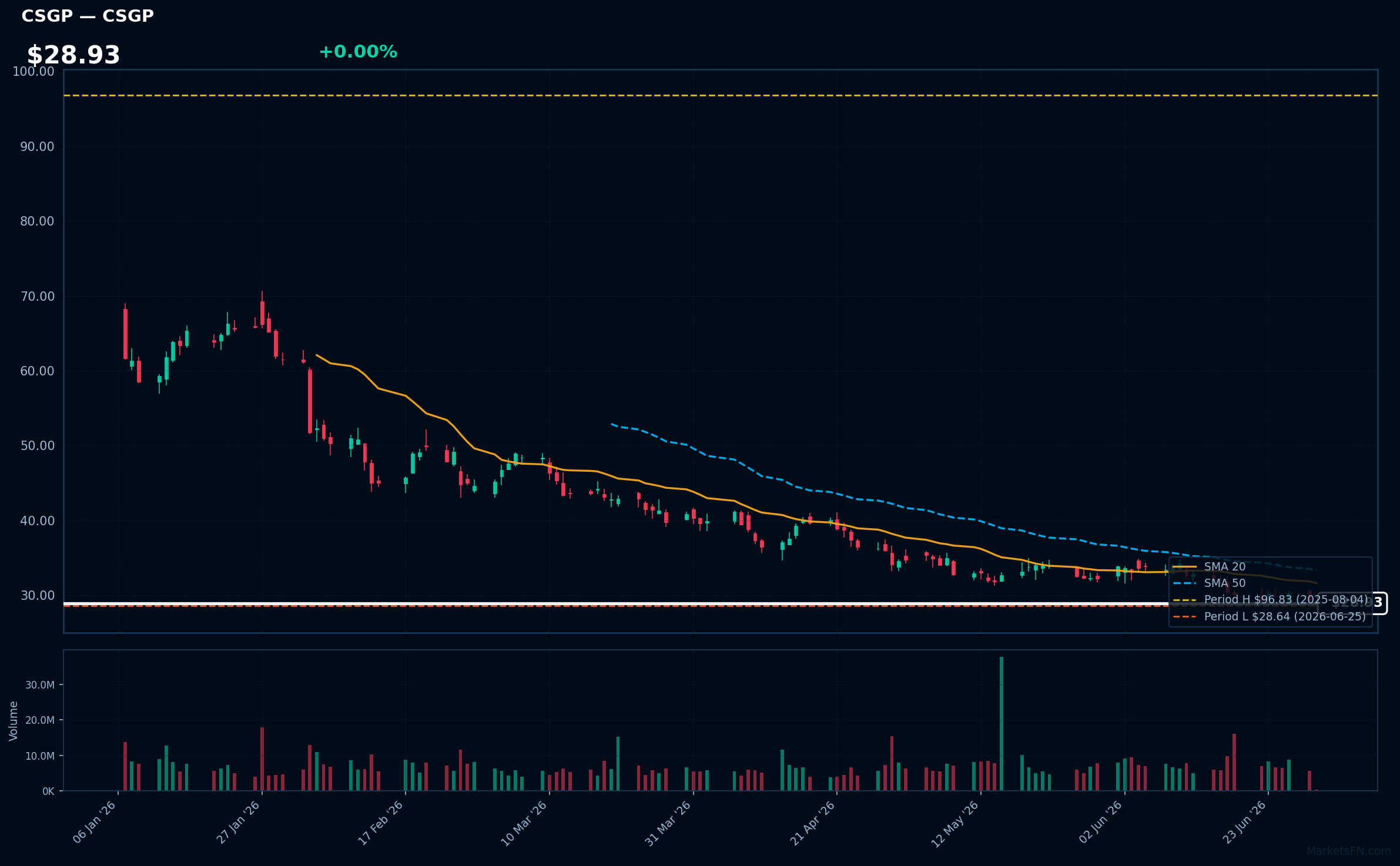Click the 30.0M volume axis label

tap(39, 684)
